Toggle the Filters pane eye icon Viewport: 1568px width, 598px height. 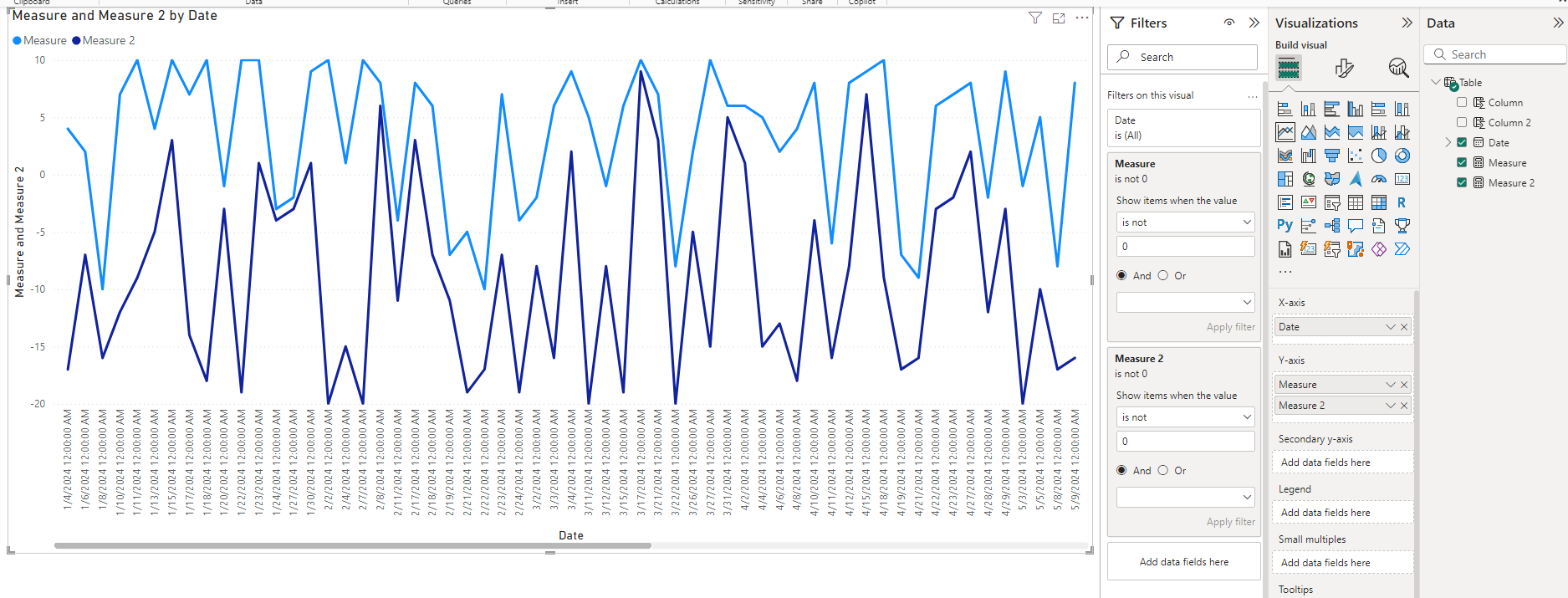point(1229,23)
